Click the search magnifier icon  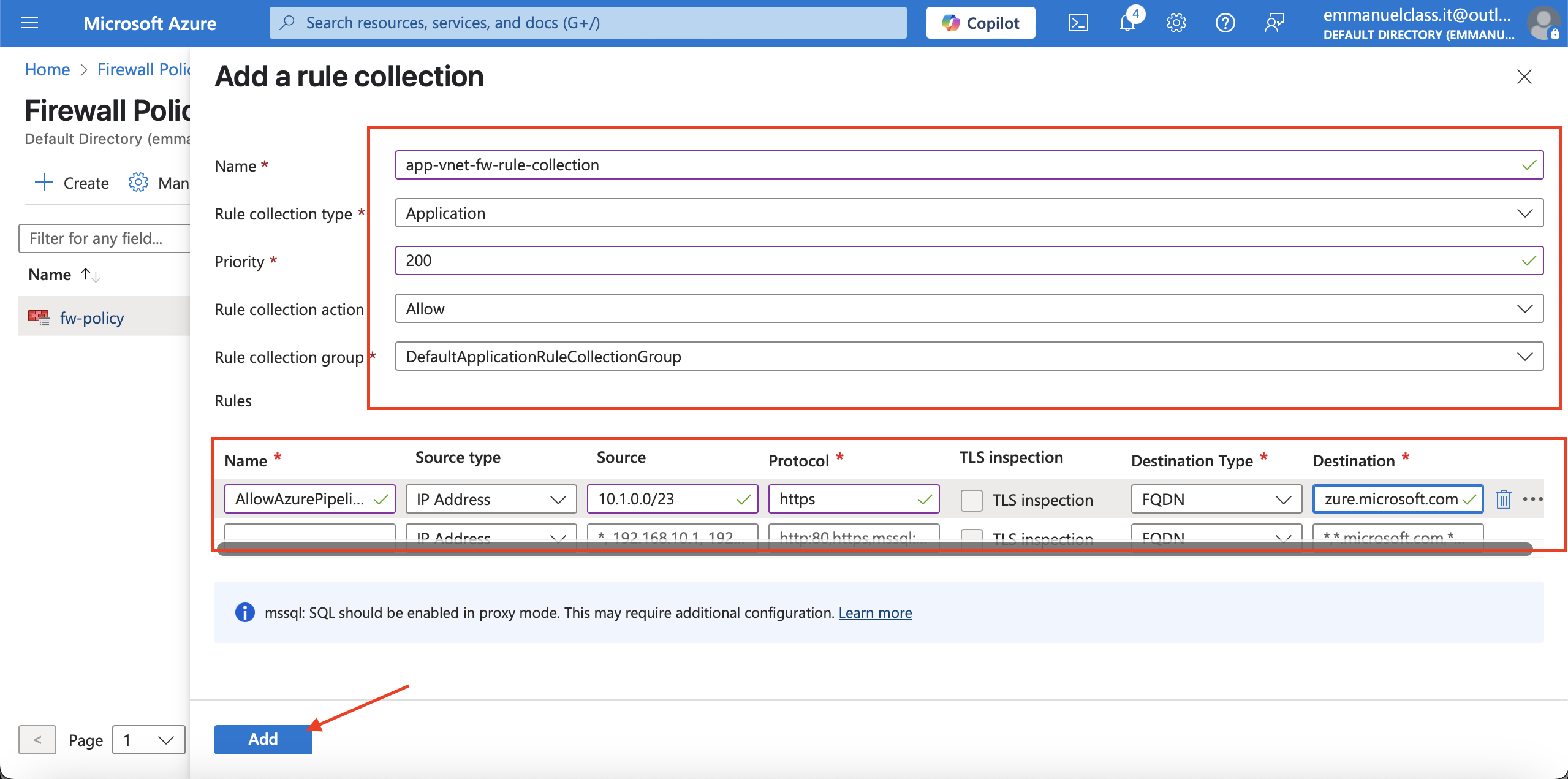click(287, 23)
